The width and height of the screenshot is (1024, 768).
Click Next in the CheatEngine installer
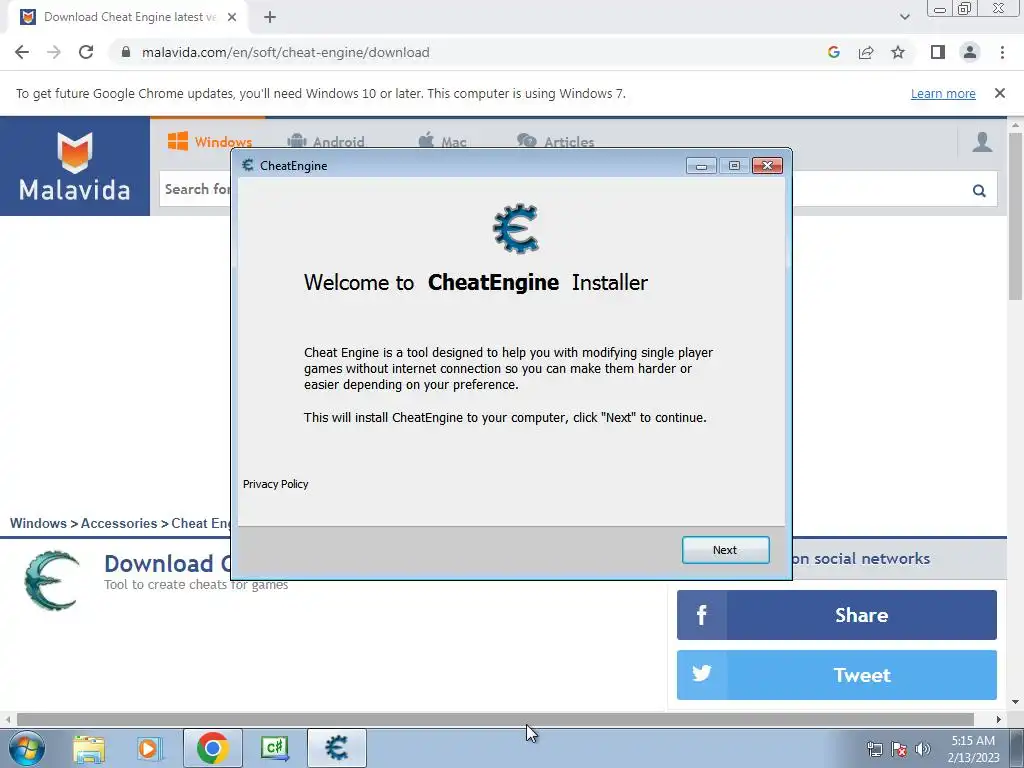(726, 550)
